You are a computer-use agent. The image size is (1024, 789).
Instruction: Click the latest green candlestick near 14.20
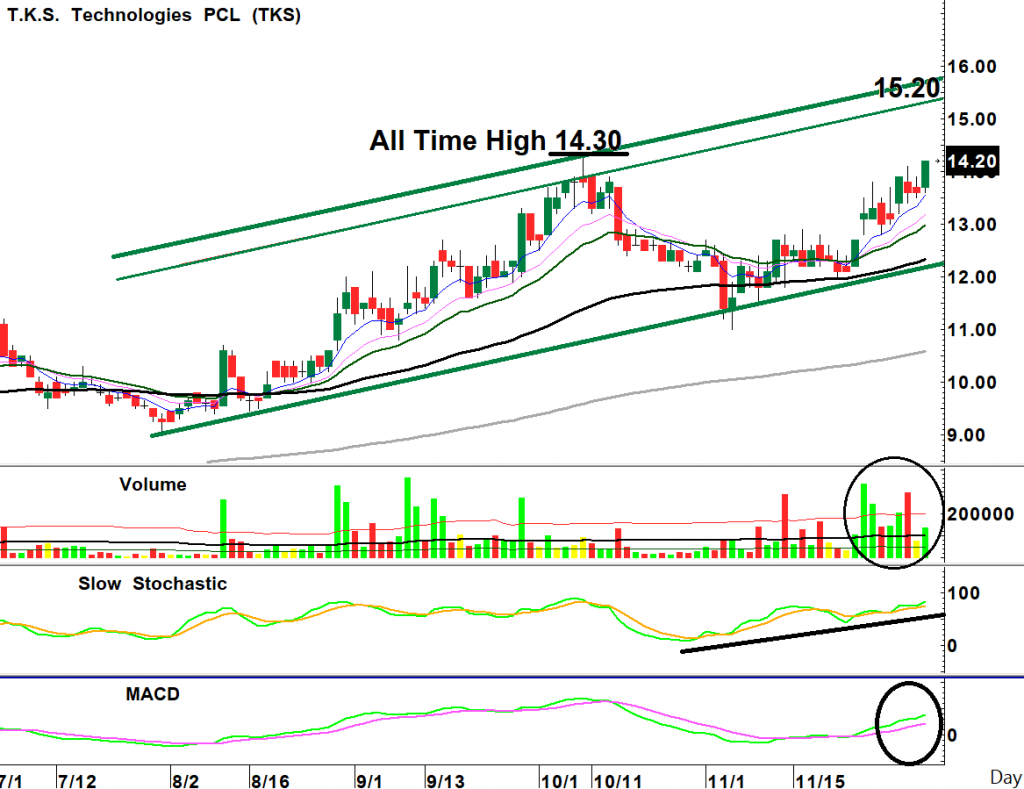925,174
